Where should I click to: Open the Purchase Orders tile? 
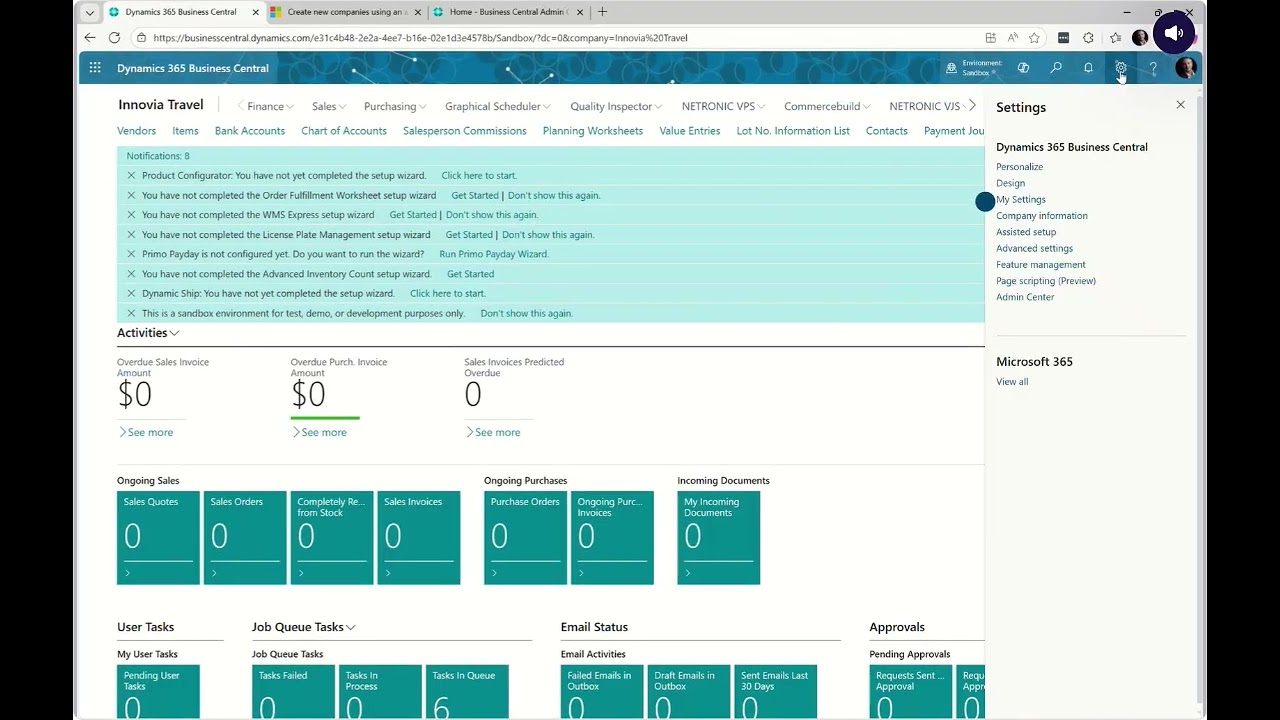(525, 538)
